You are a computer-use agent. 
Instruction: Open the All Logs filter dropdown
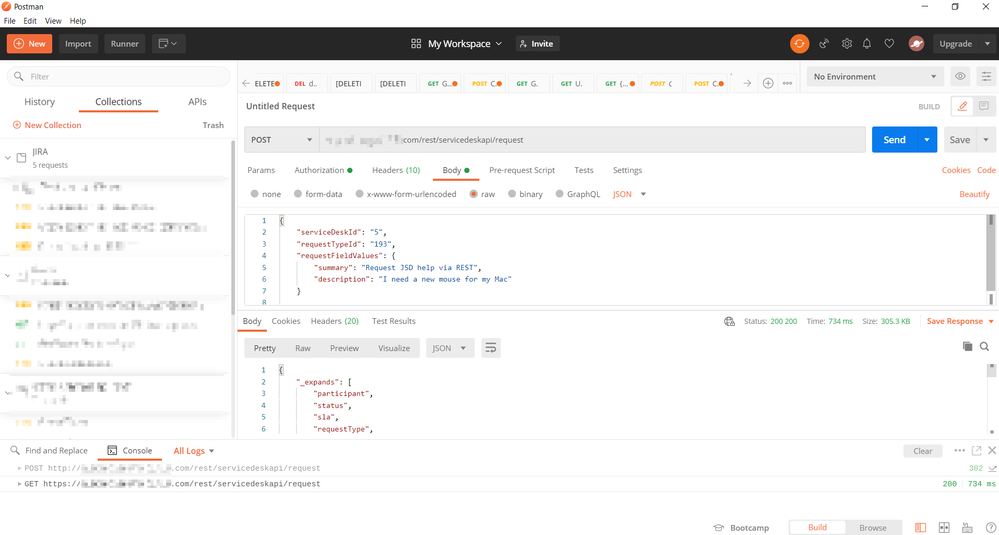(x=194, y=450)
